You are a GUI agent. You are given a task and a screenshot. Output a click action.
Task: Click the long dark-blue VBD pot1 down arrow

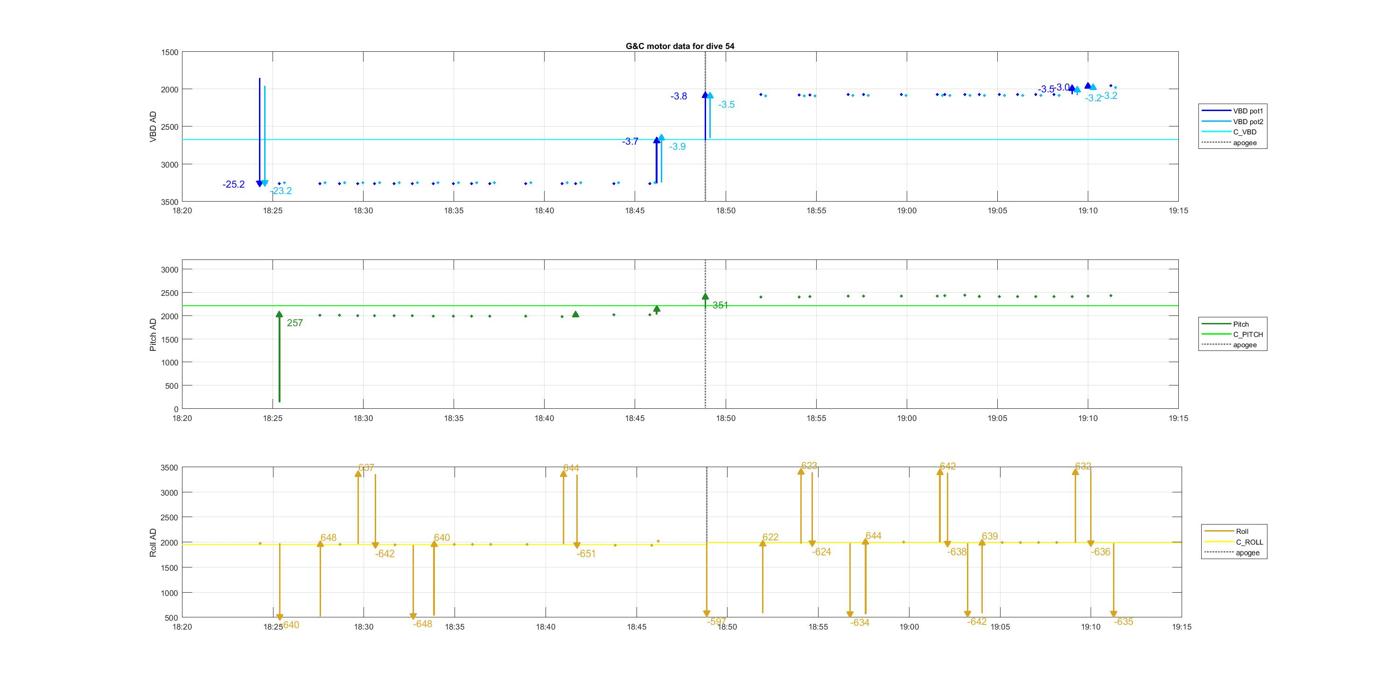pyautogui.click(x=259, y=132)
